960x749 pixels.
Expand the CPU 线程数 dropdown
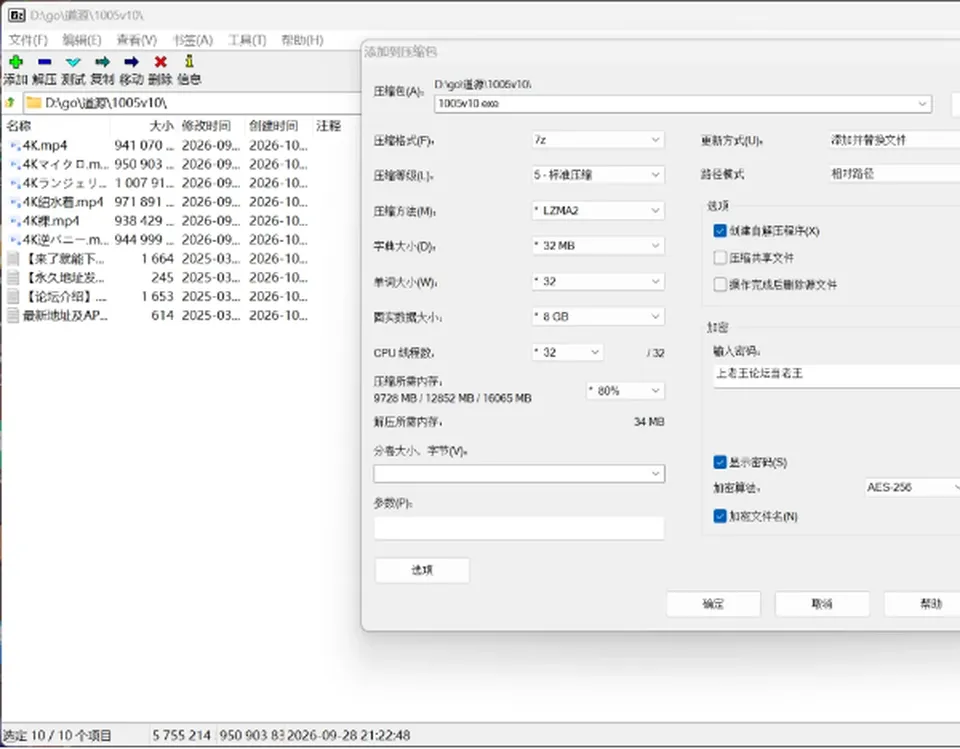(568, 353)
